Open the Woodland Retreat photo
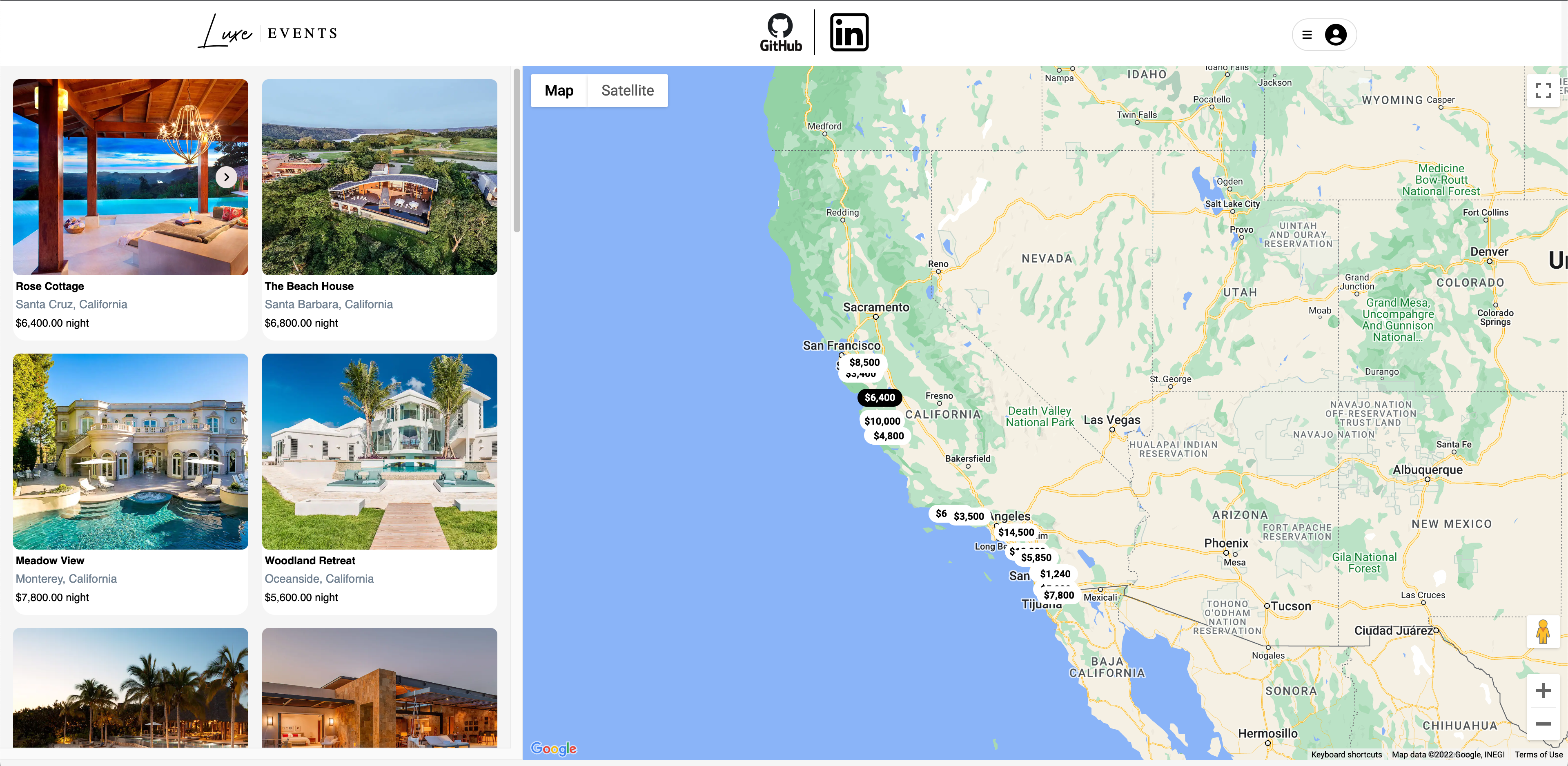1568x766 pixels. pyautogui.click(x=379, y=451)
